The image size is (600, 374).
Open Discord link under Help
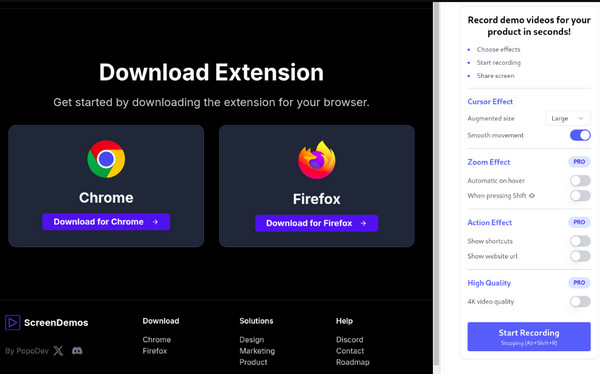[x=350, y=340]
